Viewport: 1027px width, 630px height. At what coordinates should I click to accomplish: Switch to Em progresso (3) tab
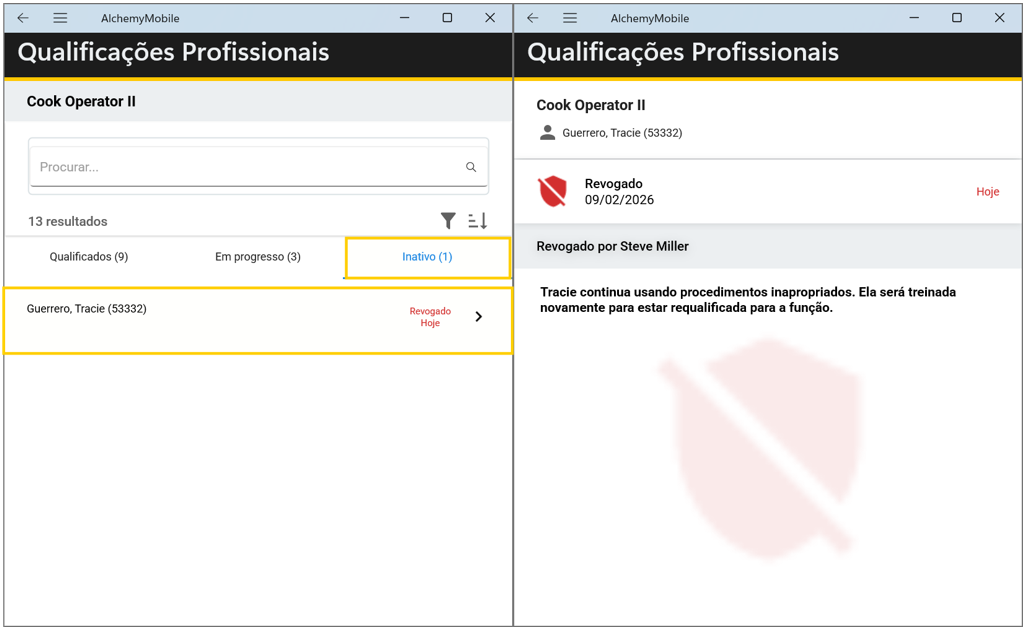[258, 257]
